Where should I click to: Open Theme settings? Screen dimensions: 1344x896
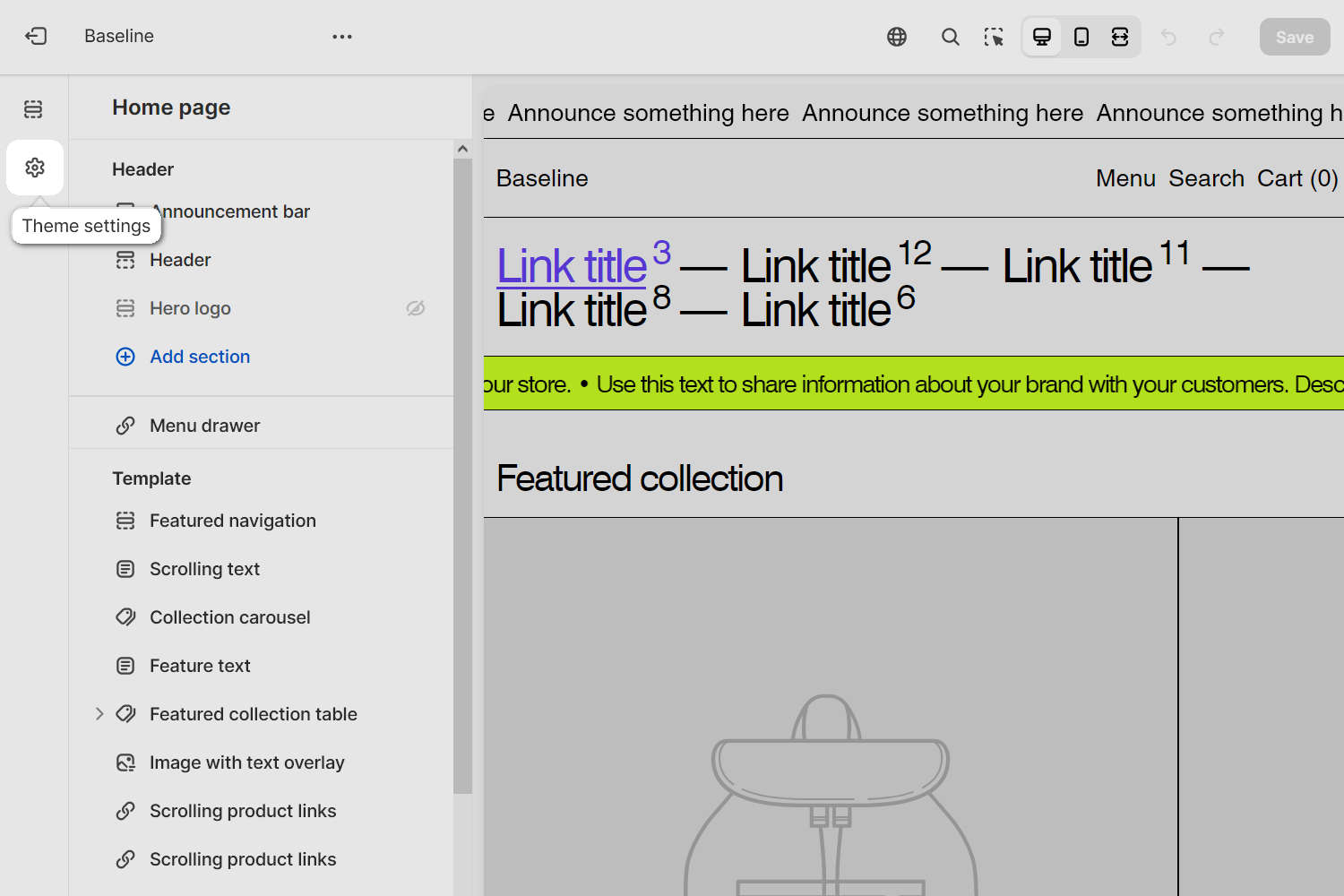click(34, 167)
